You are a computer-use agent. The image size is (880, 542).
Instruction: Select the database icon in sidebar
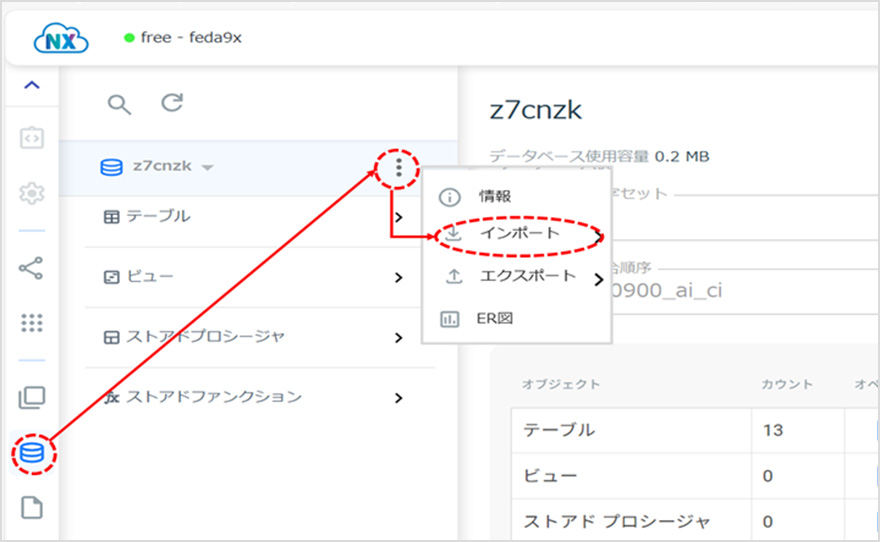point(32,453)
